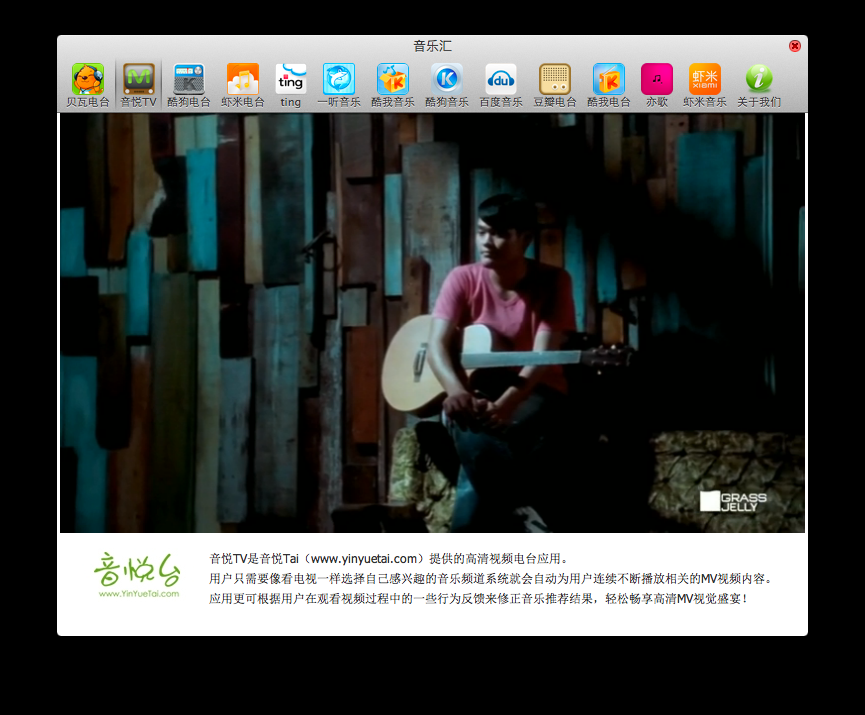Click the description line beginning 应用更可根据用户
This screenshot has width=865, height=715.
pyautogui.click(x=478, y=599)
